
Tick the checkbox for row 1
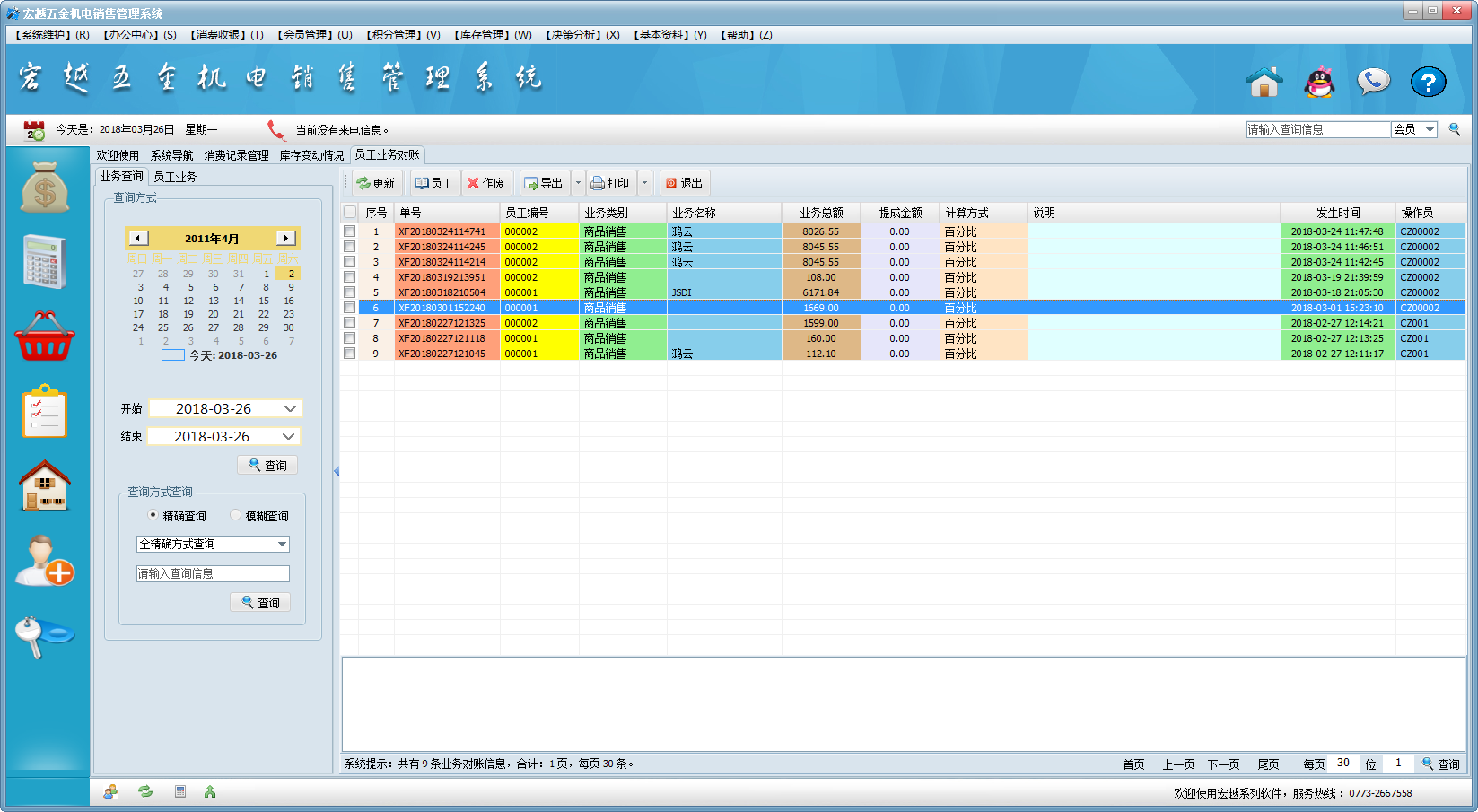pyautogui.click(x=350, y=231)
